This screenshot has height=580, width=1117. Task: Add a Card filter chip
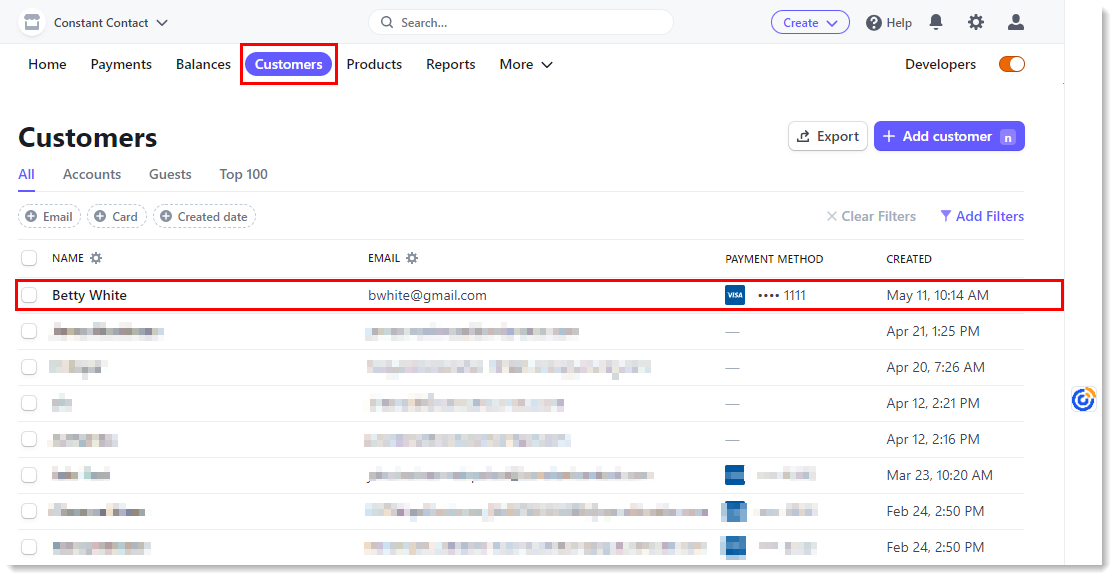tap(117, 217)
